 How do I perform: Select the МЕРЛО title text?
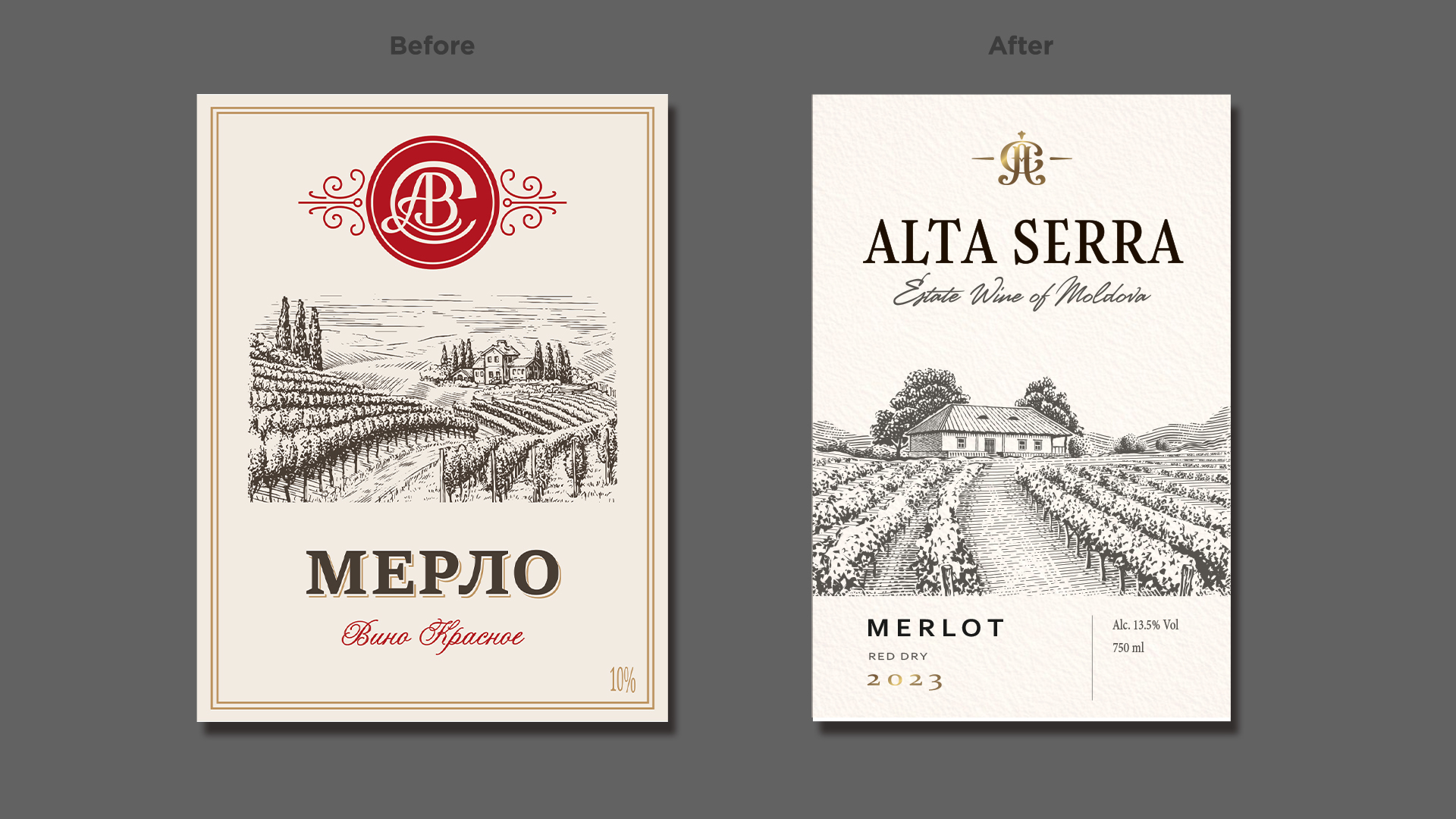[433, 573]
